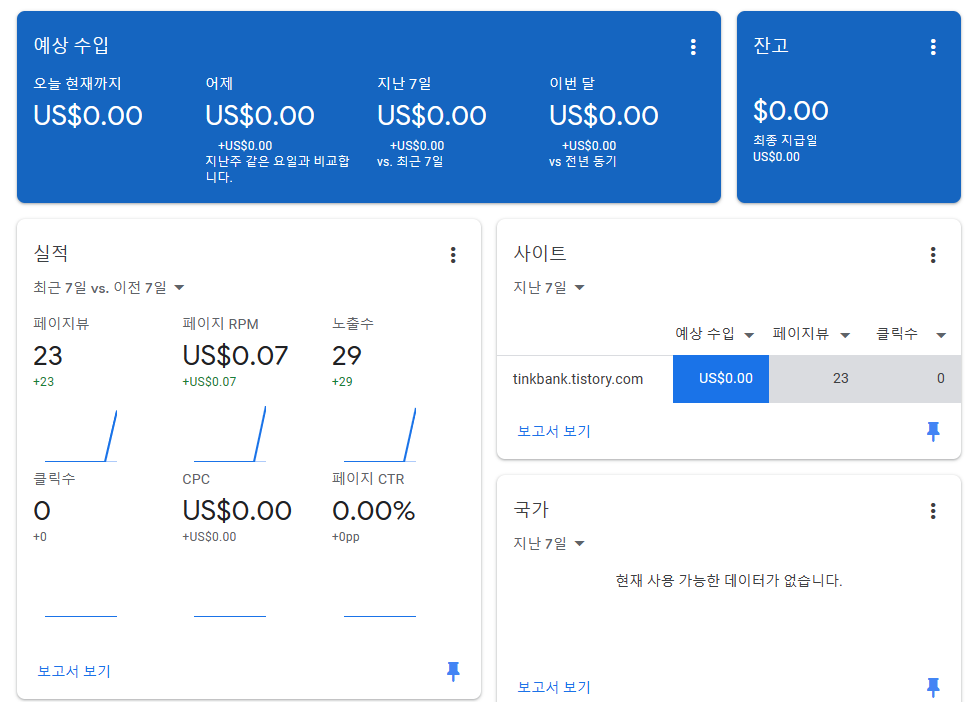This screenshot has width=971, height=702.
Task: Pin the 사이트 card with the pin icon
Action: coord(933,431)
